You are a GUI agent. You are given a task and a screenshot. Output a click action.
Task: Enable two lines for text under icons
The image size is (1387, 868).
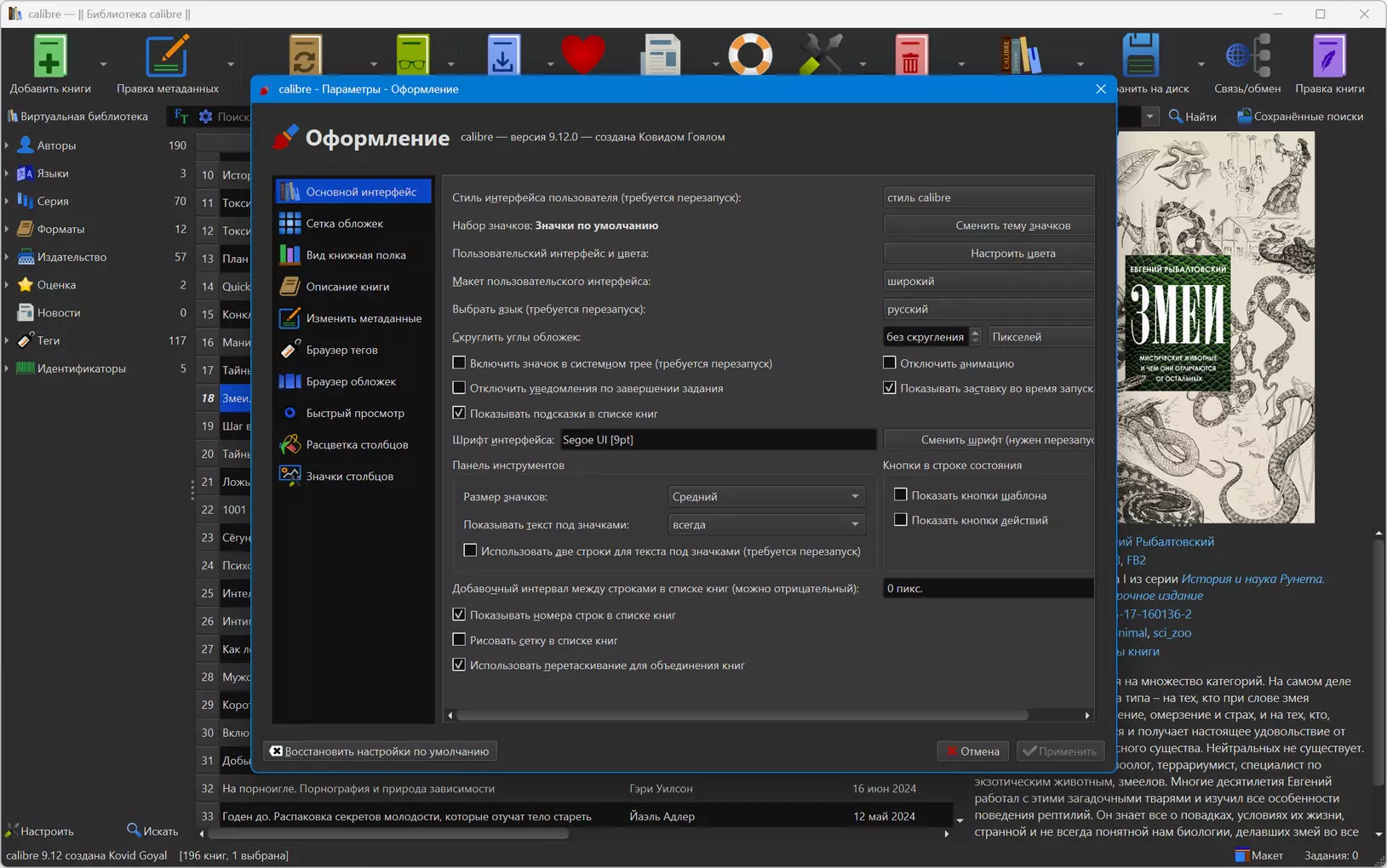pyautogui.click(x=470, y=551)
